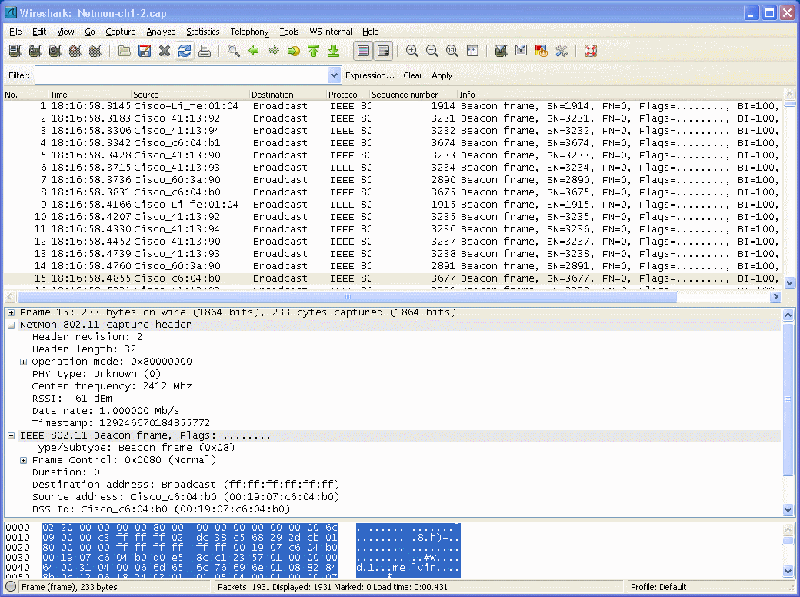The height and width of the screenshot is (597, 800).
Task: Open the filter history dropdown
Action: point(334,76)
